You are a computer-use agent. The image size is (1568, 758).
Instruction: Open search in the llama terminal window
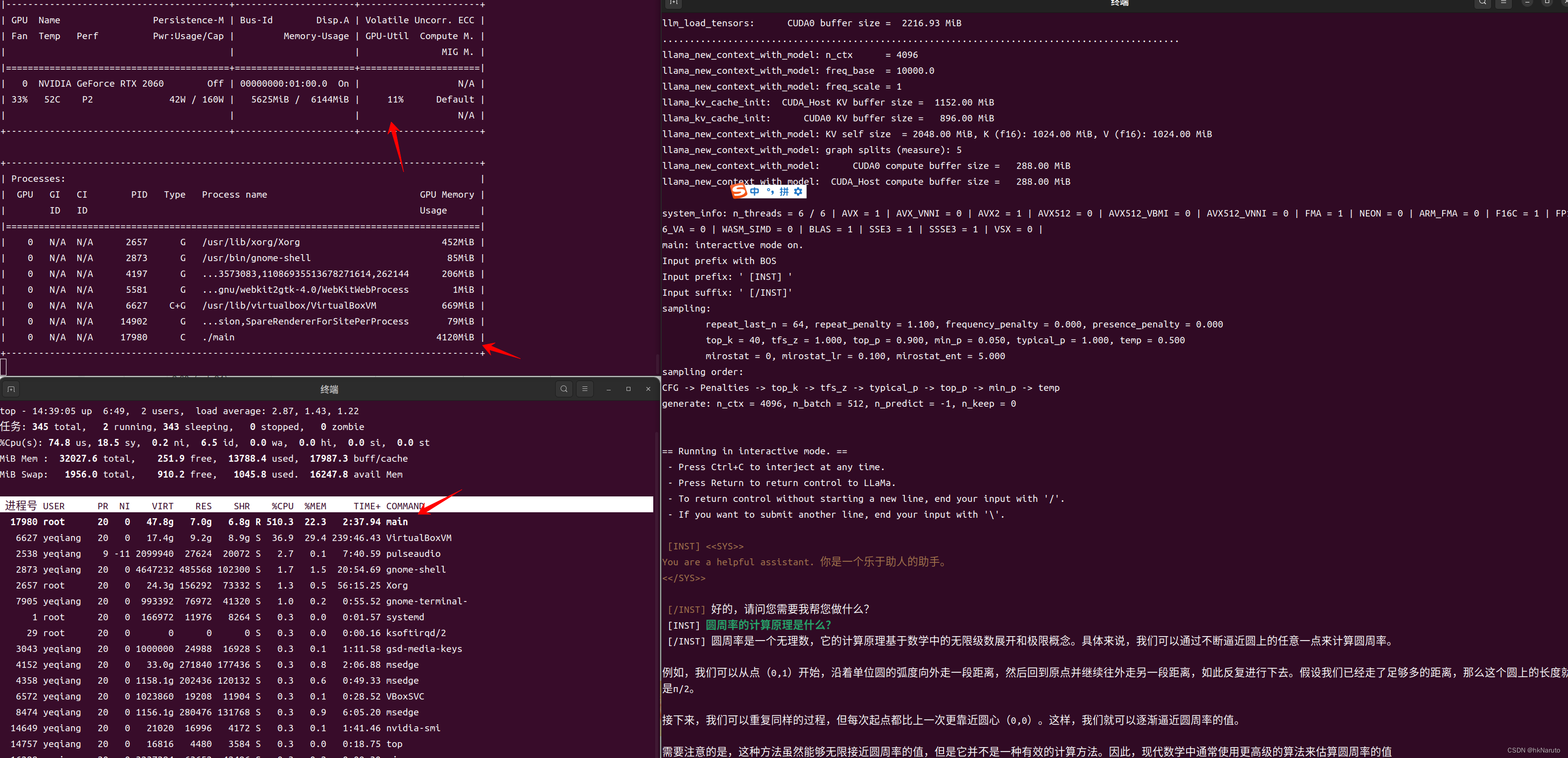pos(1483,2)
